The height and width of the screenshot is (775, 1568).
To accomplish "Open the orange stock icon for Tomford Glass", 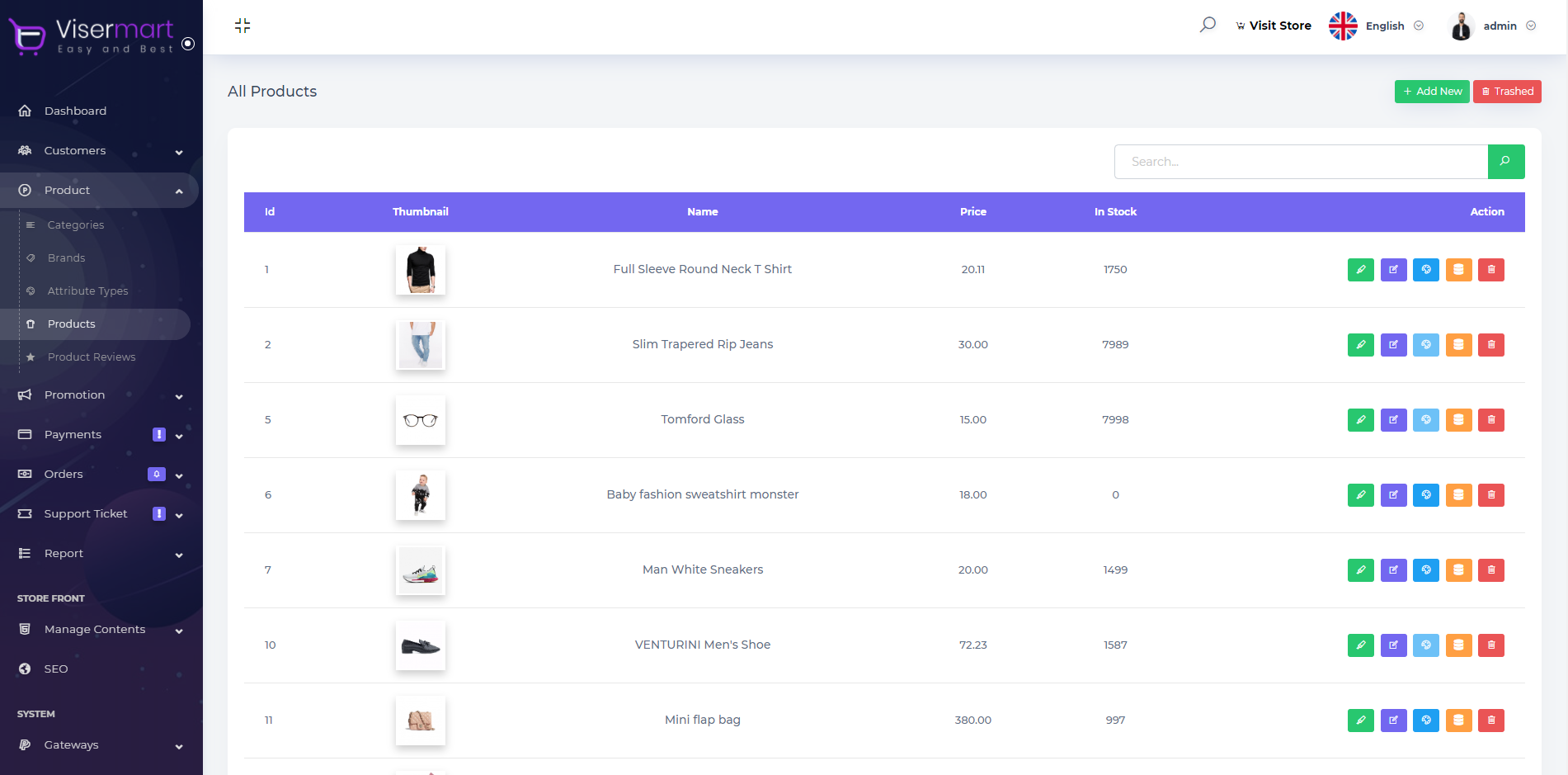I will 1458,420.
